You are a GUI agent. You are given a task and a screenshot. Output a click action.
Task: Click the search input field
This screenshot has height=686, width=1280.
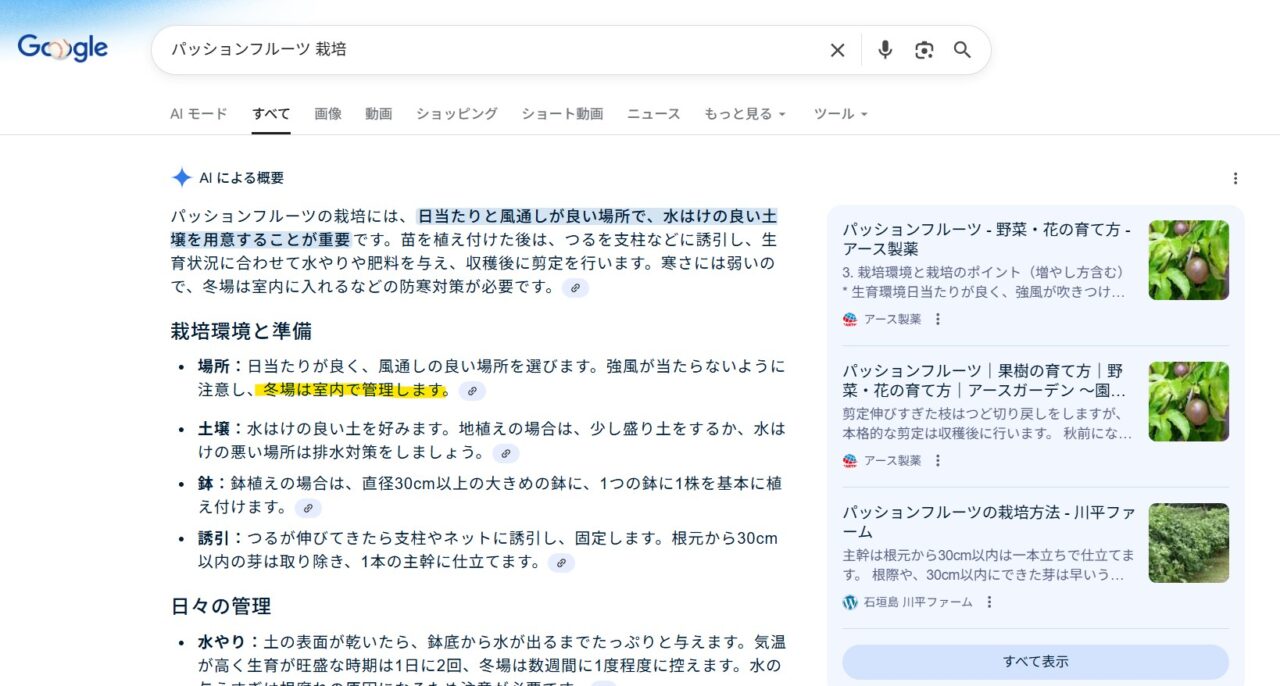pos(490,50)
